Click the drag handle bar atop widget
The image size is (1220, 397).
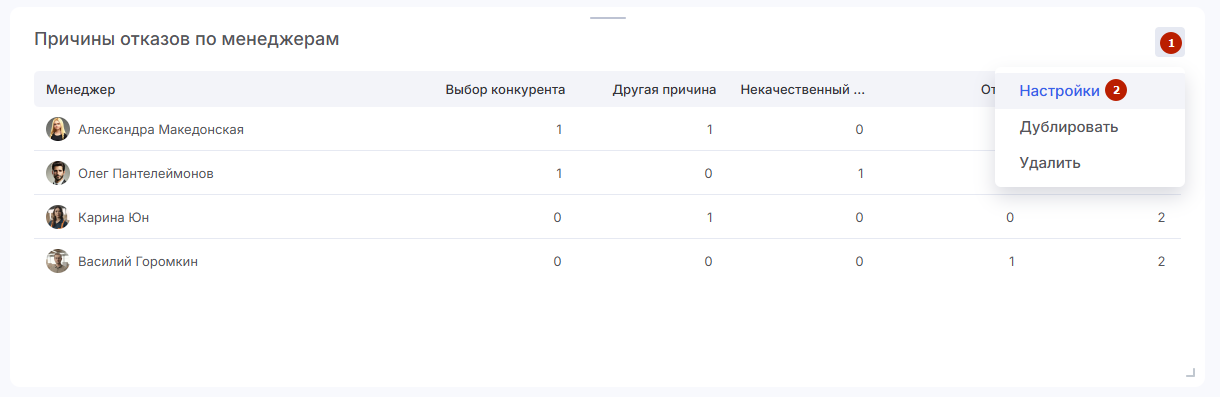coord(608,18)
